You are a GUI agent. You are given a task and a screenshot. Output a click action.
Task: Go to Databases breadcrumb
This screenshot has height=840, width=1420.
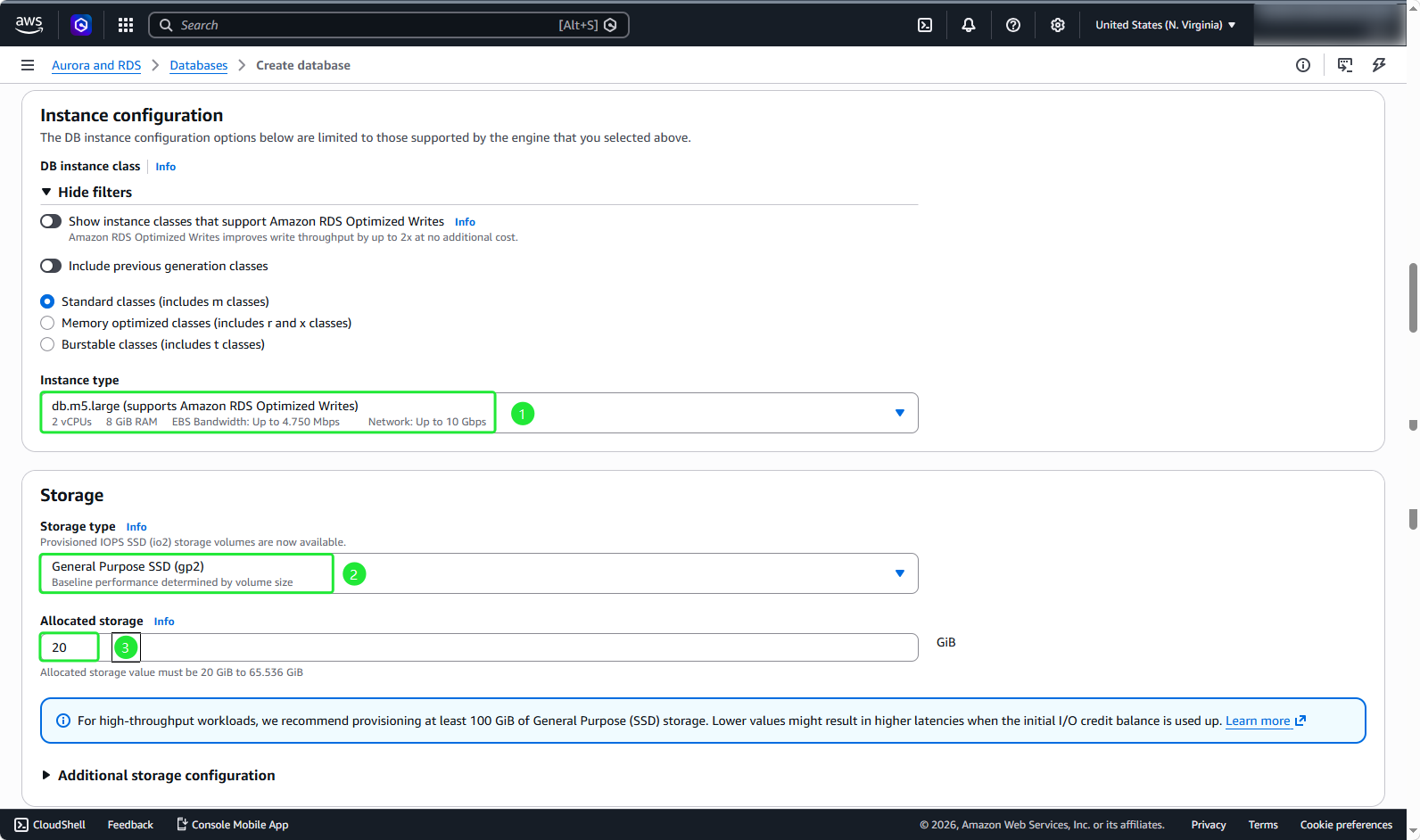pos(199,65)
